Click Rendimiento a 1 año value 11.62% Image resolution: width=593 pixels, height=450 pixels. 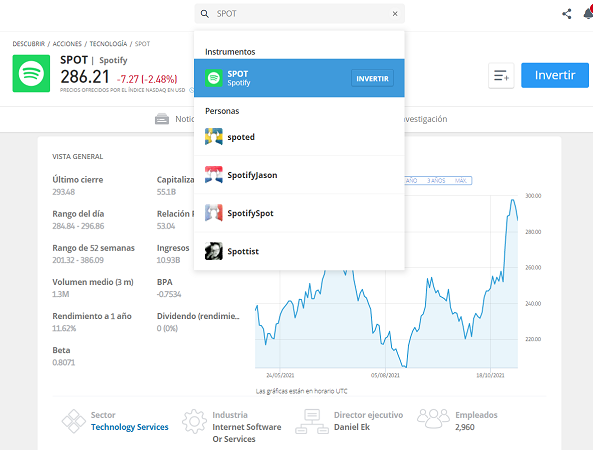pos(64,328)
